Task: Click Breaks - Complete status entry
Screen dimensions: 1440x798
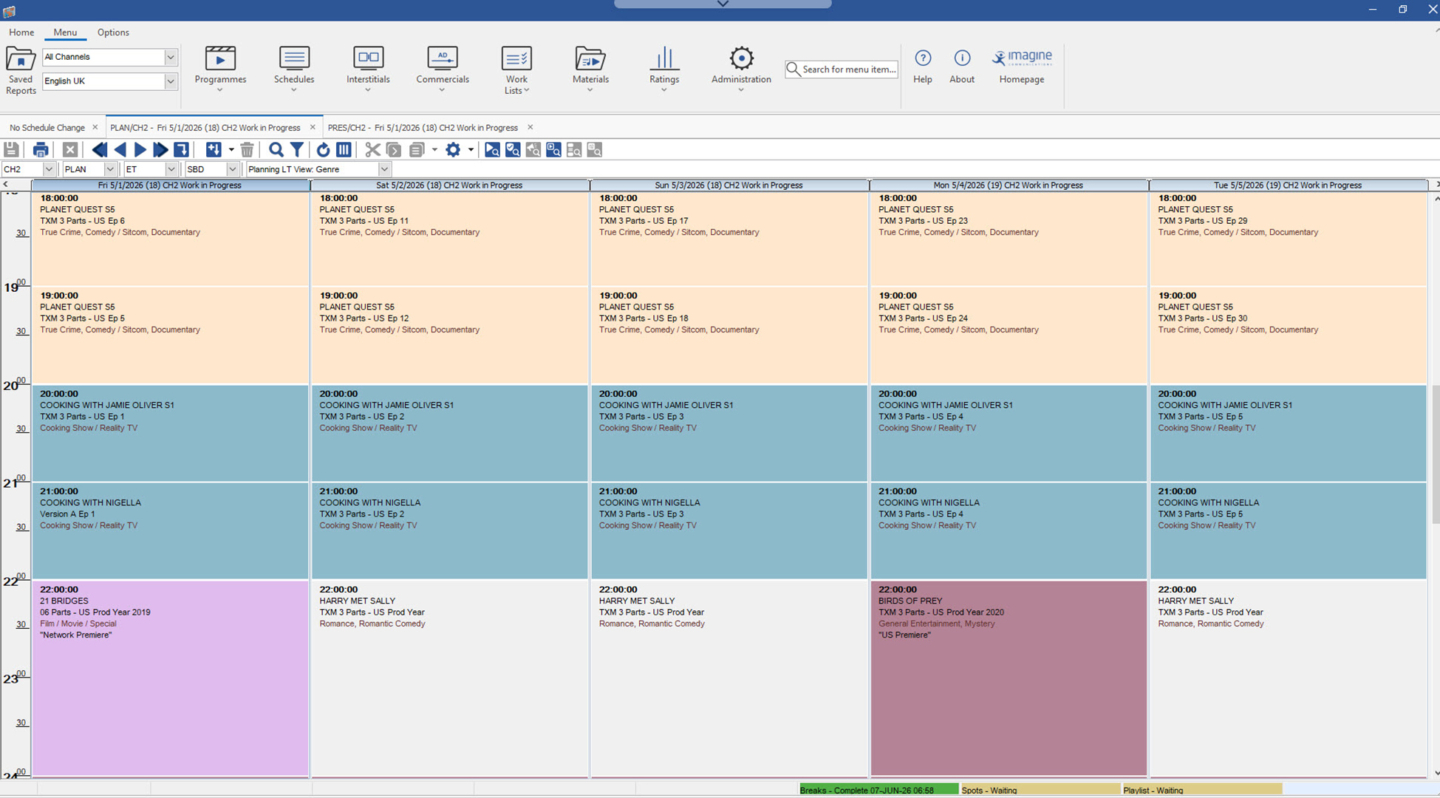Action: tap(879, 790)
